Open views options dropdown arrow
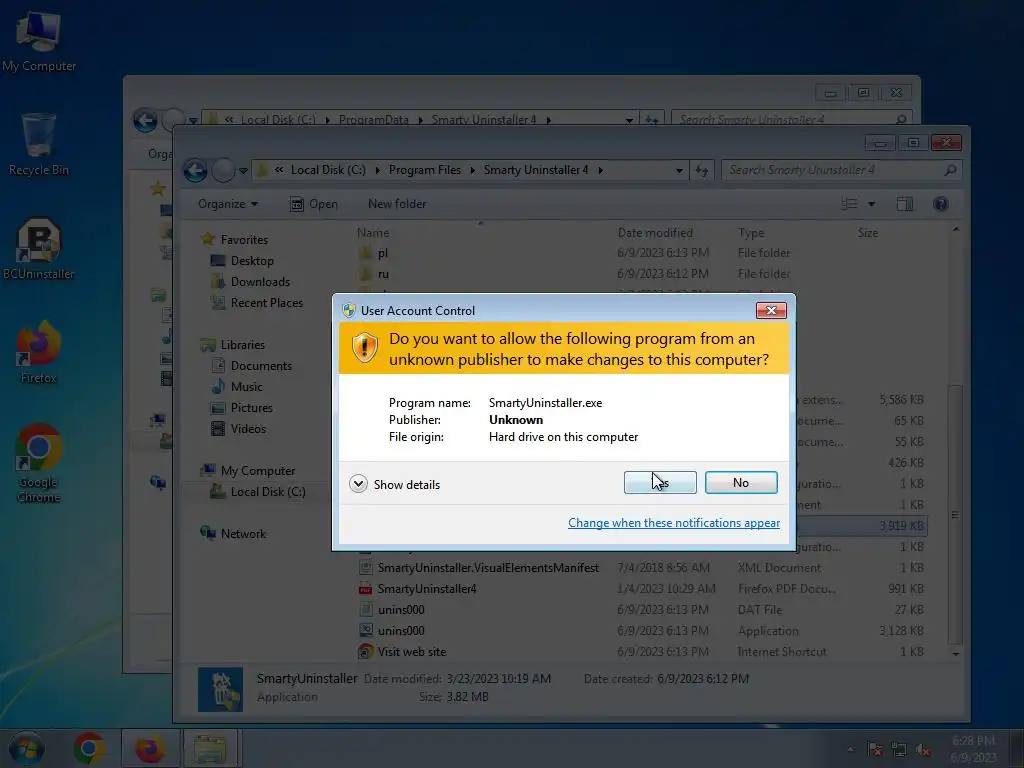The width and height of the screenshot is (1024, 768). (x=871, y=204)
